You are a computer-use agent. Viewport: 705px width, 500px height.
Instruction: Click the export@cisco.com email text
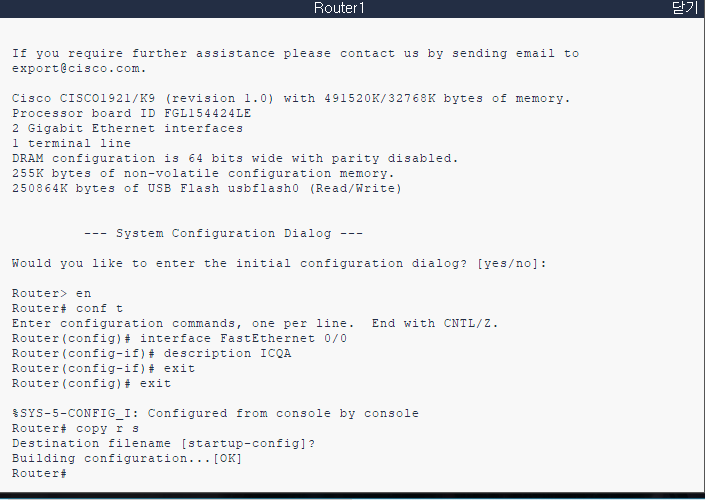[x=79, y=68]
